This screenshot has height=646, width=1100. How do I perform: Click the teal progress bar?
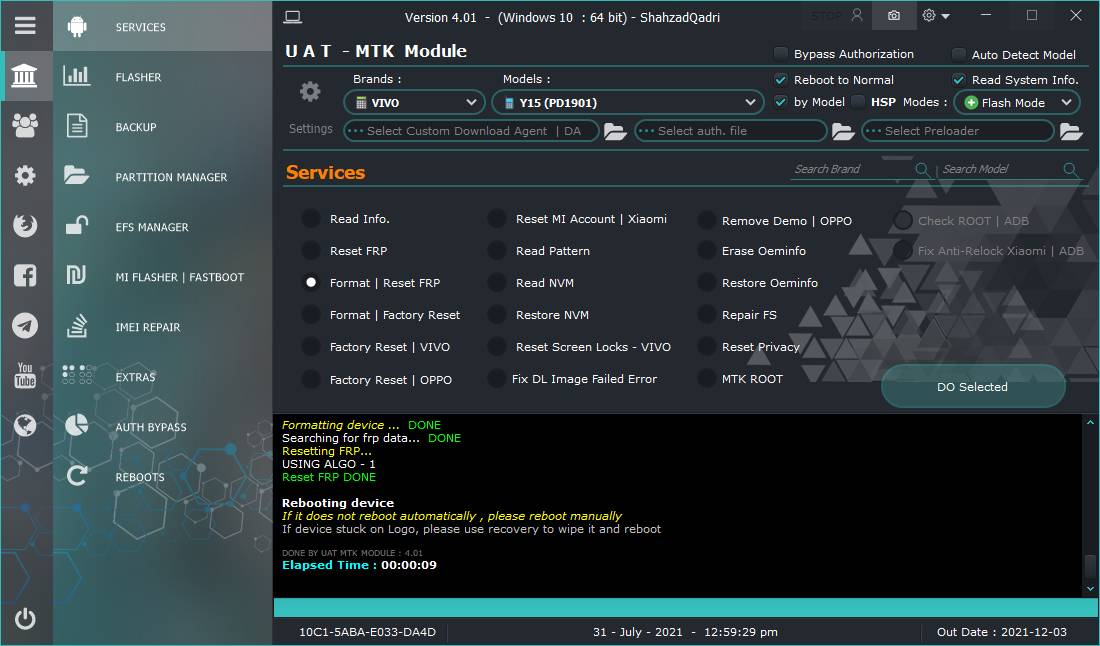[x=680, y=608]
